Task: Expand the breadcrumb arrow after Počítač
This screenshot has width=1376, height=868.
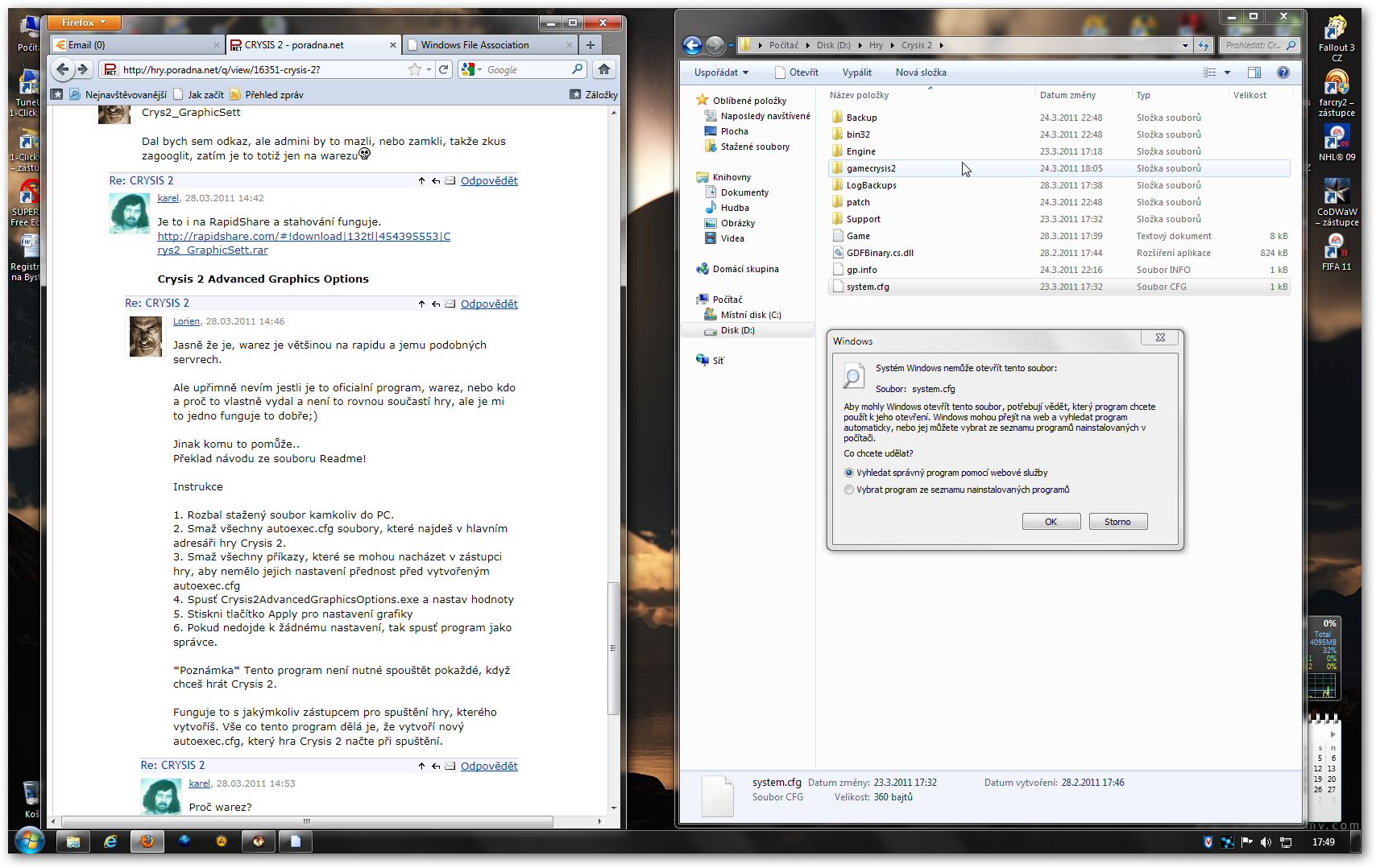Action: tap(808, 45)
